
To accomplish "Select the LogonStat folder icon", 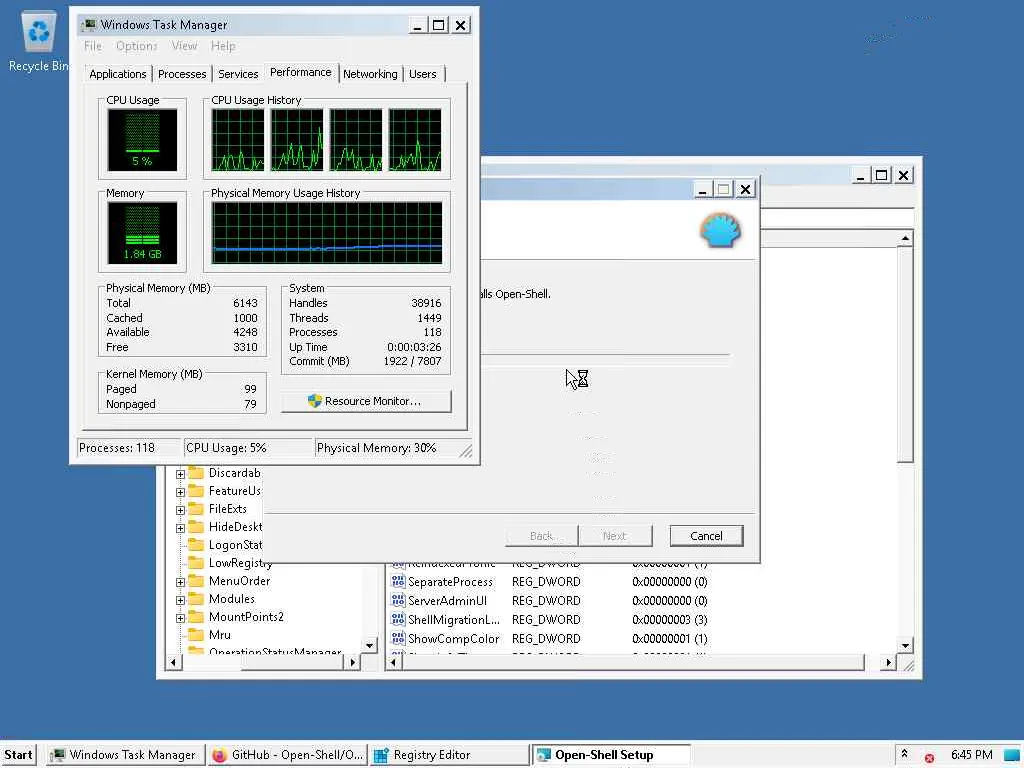I will click(x=196, y=544).
